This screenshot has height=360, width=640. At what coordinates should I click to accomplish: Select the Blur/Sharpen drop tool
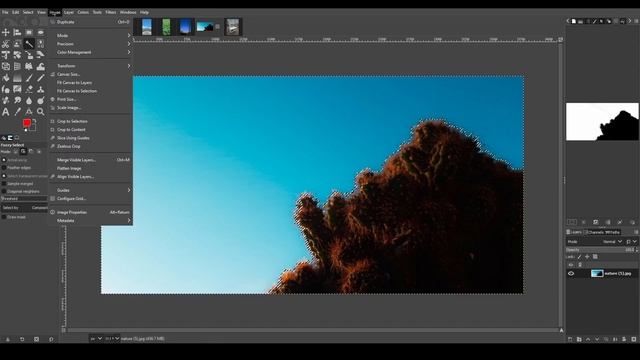coord(29,100)
